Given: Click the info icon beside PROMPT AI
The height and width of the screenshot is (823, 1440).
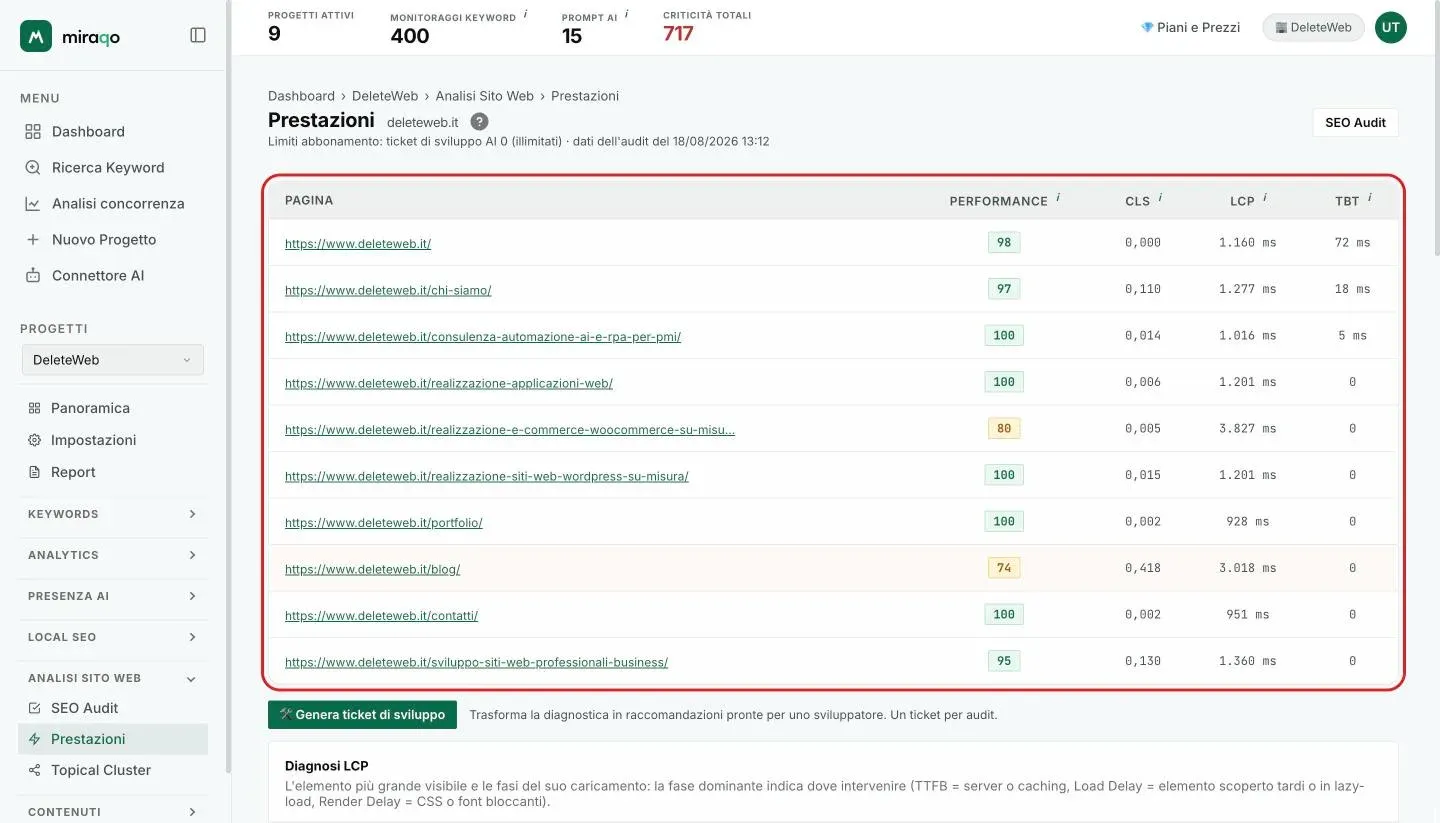Looking at the screenshot, I should (626, 15).
